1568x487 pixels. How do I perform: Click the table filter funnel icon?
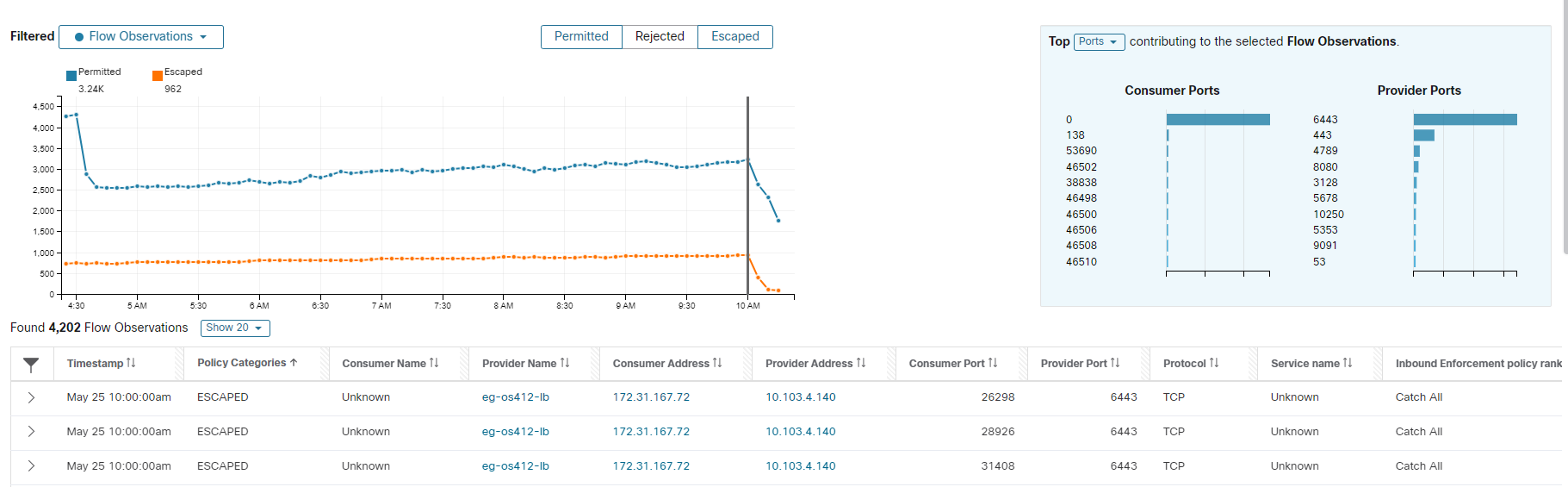coord(31,365)
